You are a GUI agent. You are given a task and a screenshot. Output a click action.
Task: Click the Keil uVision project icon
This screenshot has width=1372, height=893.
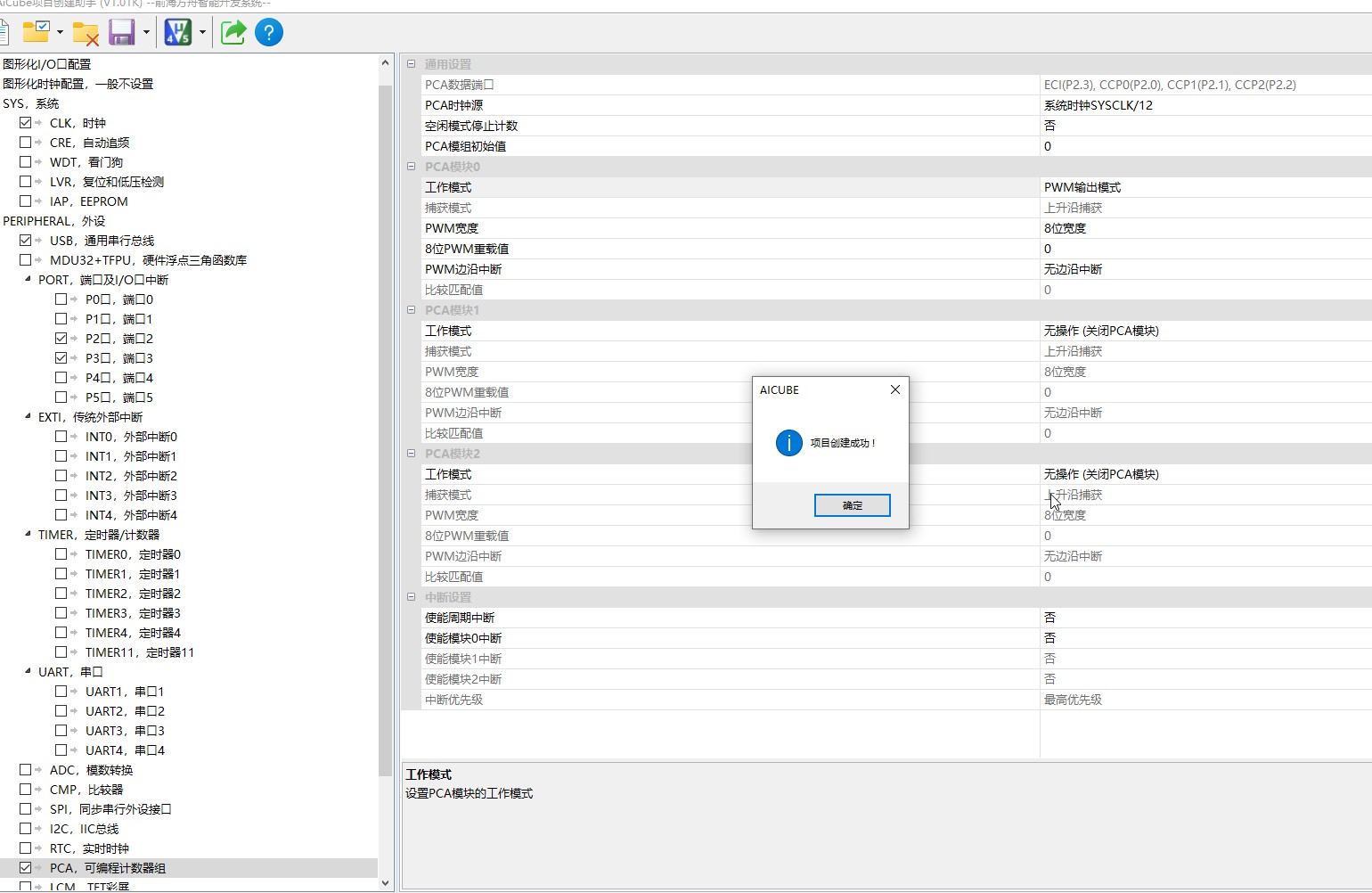pos(178,33)
